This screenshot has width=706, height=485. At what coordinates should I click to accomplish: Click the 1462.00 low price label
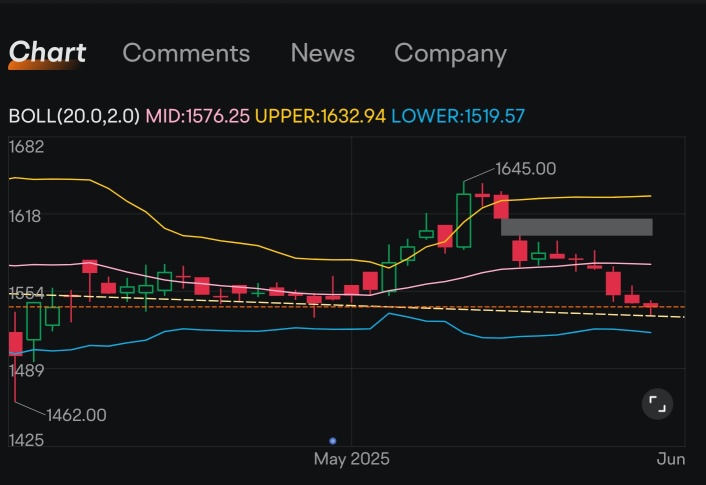click(76, 415)
